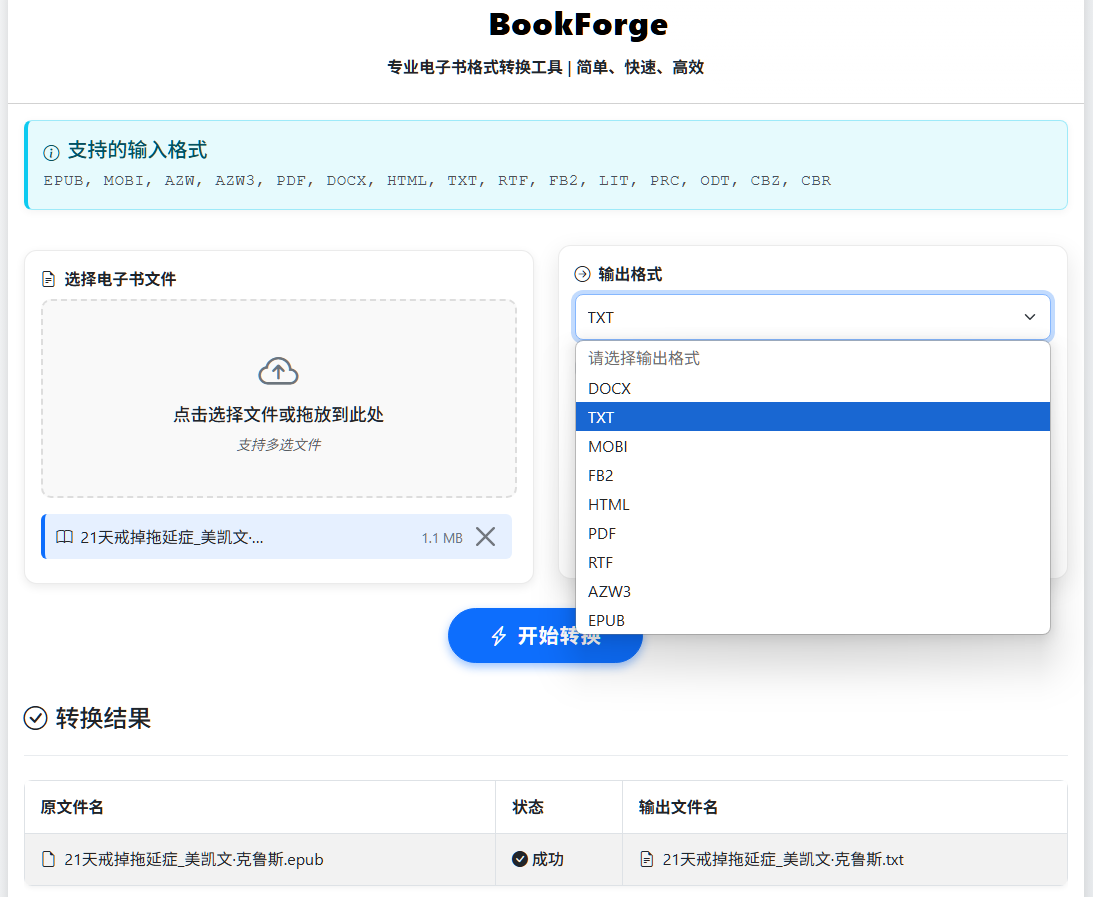
Task: Choose the HTML format option
Action: [609, 504]
